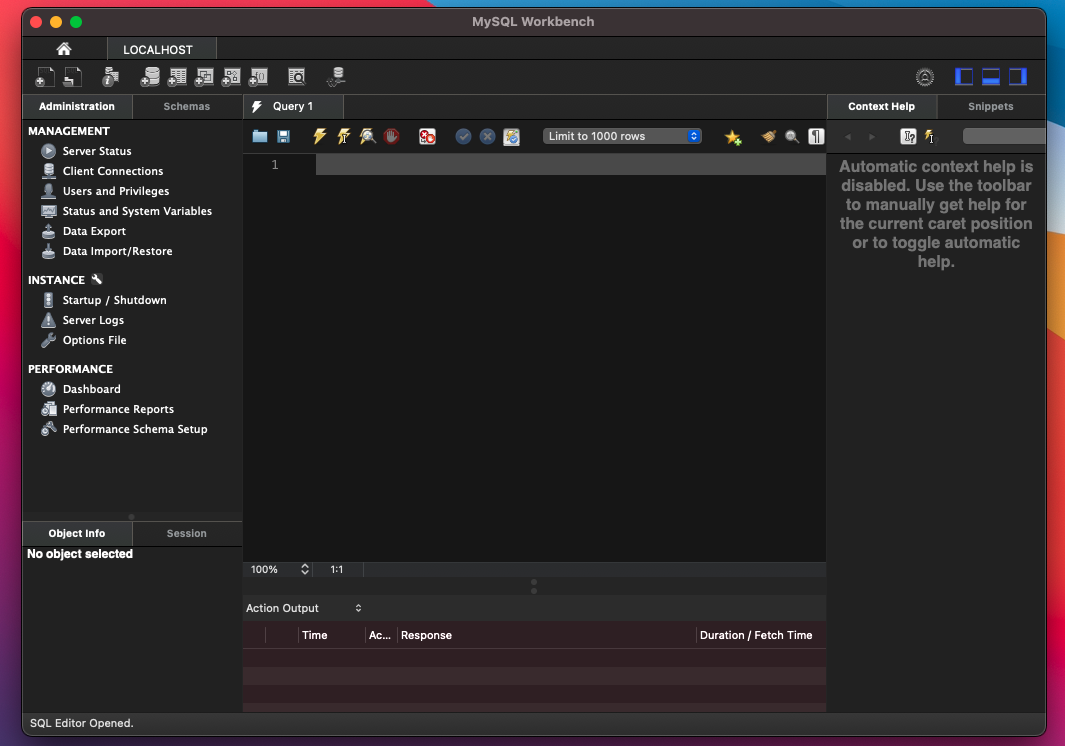Stop the running query
This screenshot has width=1065, height=746.
[x=391, y=137]
